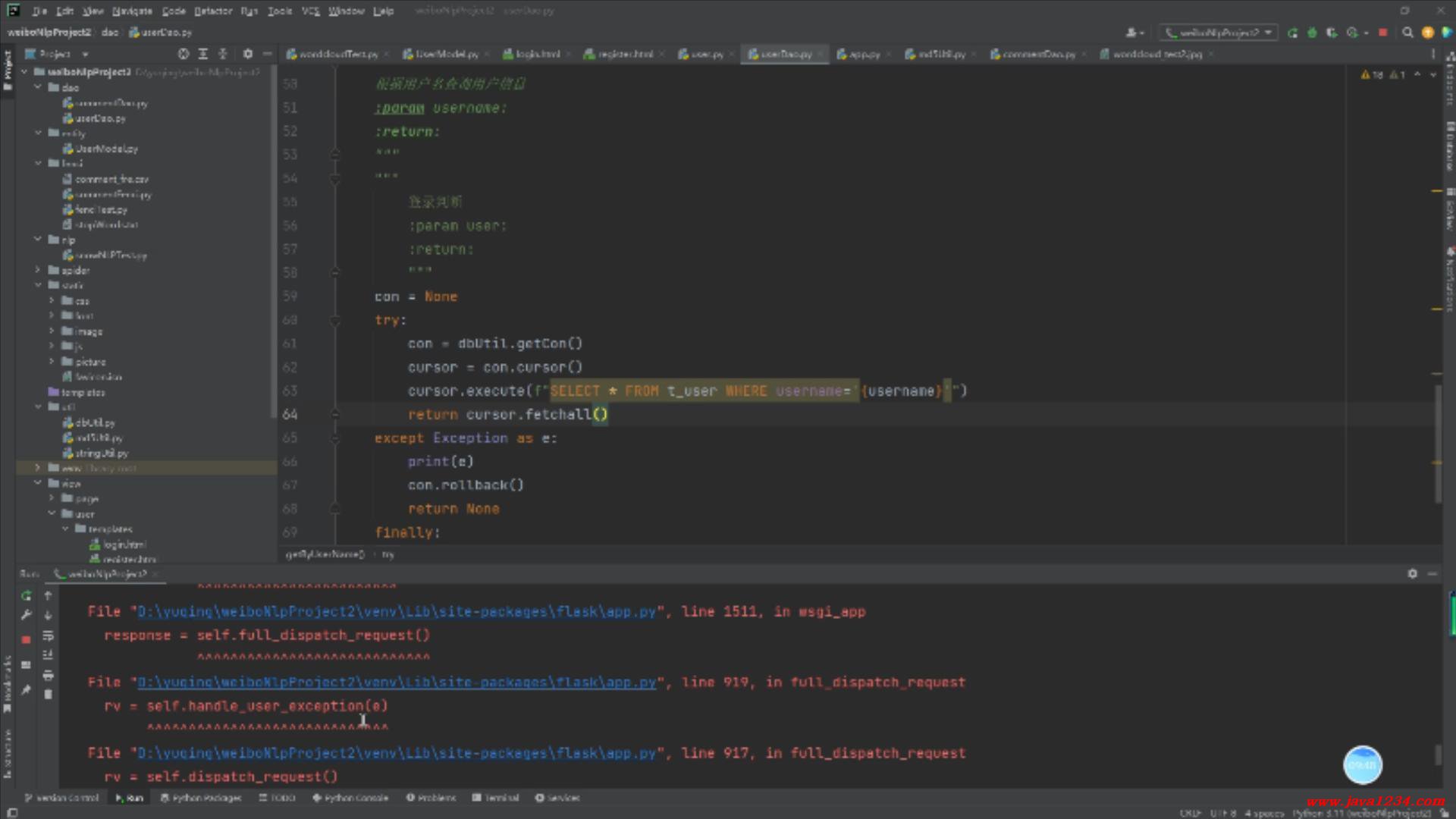Image resolution: width=1456 pixels, height=819 pixels.
Task: Rerun weiboNlpProject2 from top toolbar
Action: pos(1292,33)
